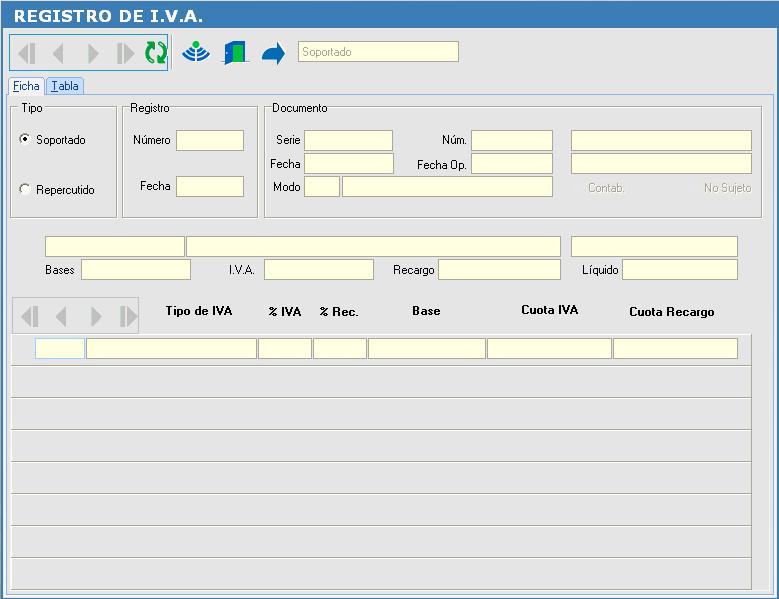Go to previous record in top toolbar
Image resolution: width=779 pixels, height=599 pixels.
[59, 53]
